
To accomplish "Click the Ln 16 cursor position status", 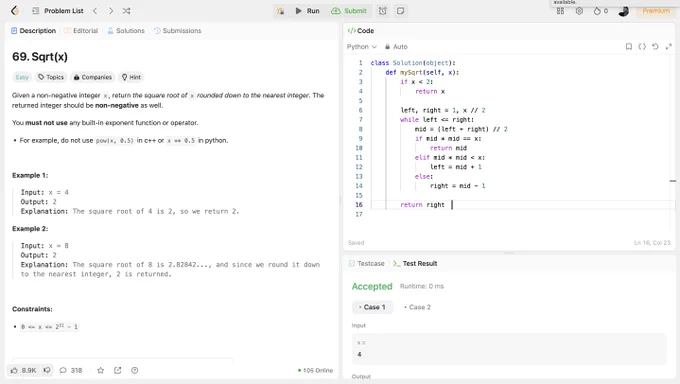I will click(x=652, y=243).
